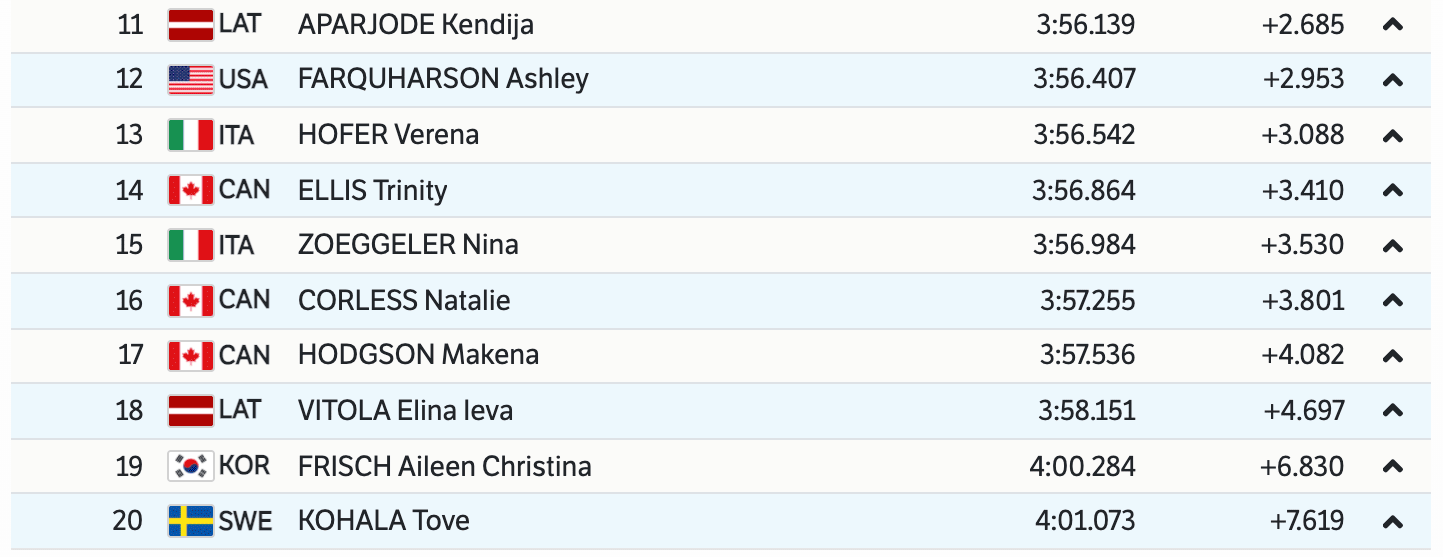The image size is (1443, 557).
Task: Click Italy flag beside ZOEGGELER Nina
Action: click(190, 245)
